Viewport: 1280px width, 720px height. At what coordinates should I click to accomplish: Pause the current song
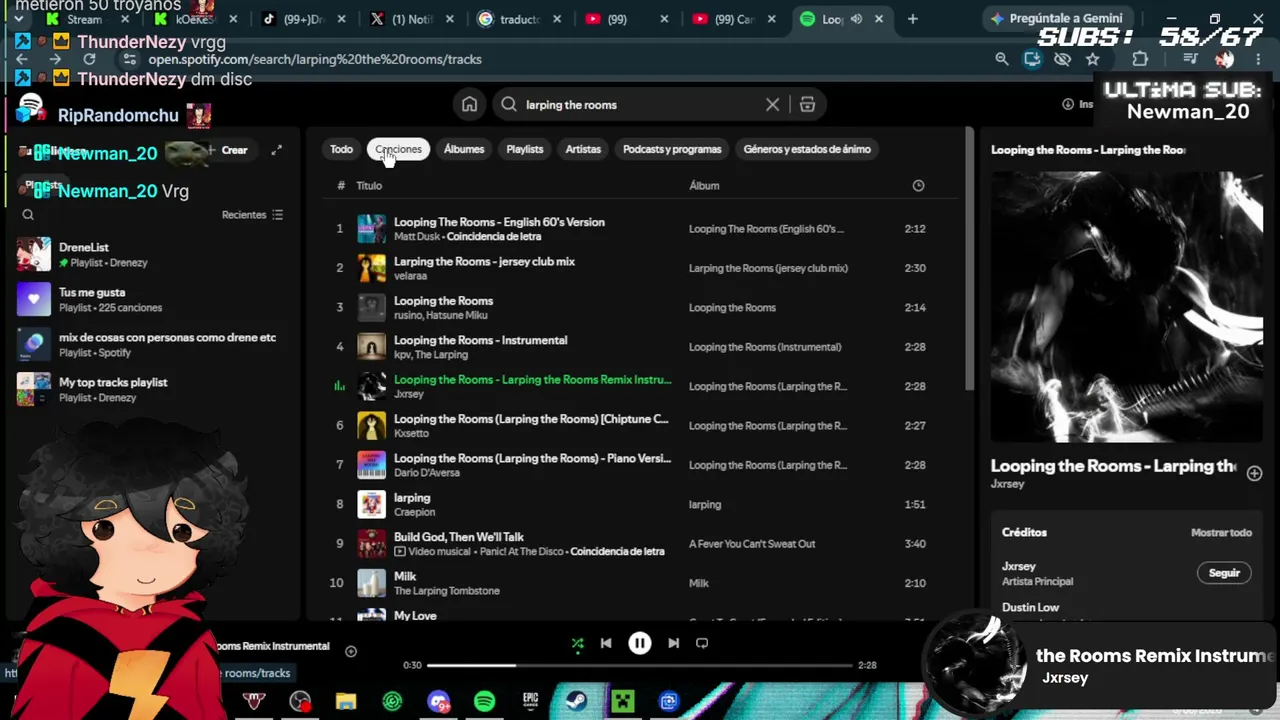coord(640,643)
